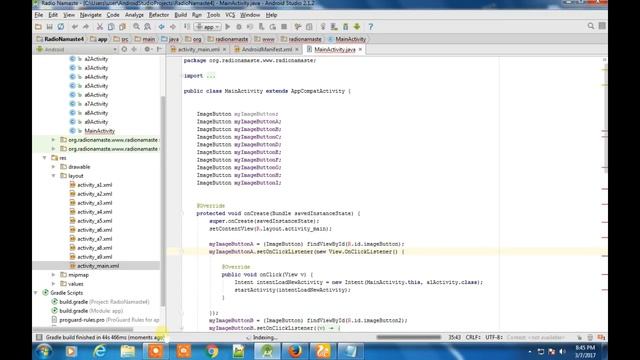
Task: Click the Debug app bug icon
Action: coord(239,27)
